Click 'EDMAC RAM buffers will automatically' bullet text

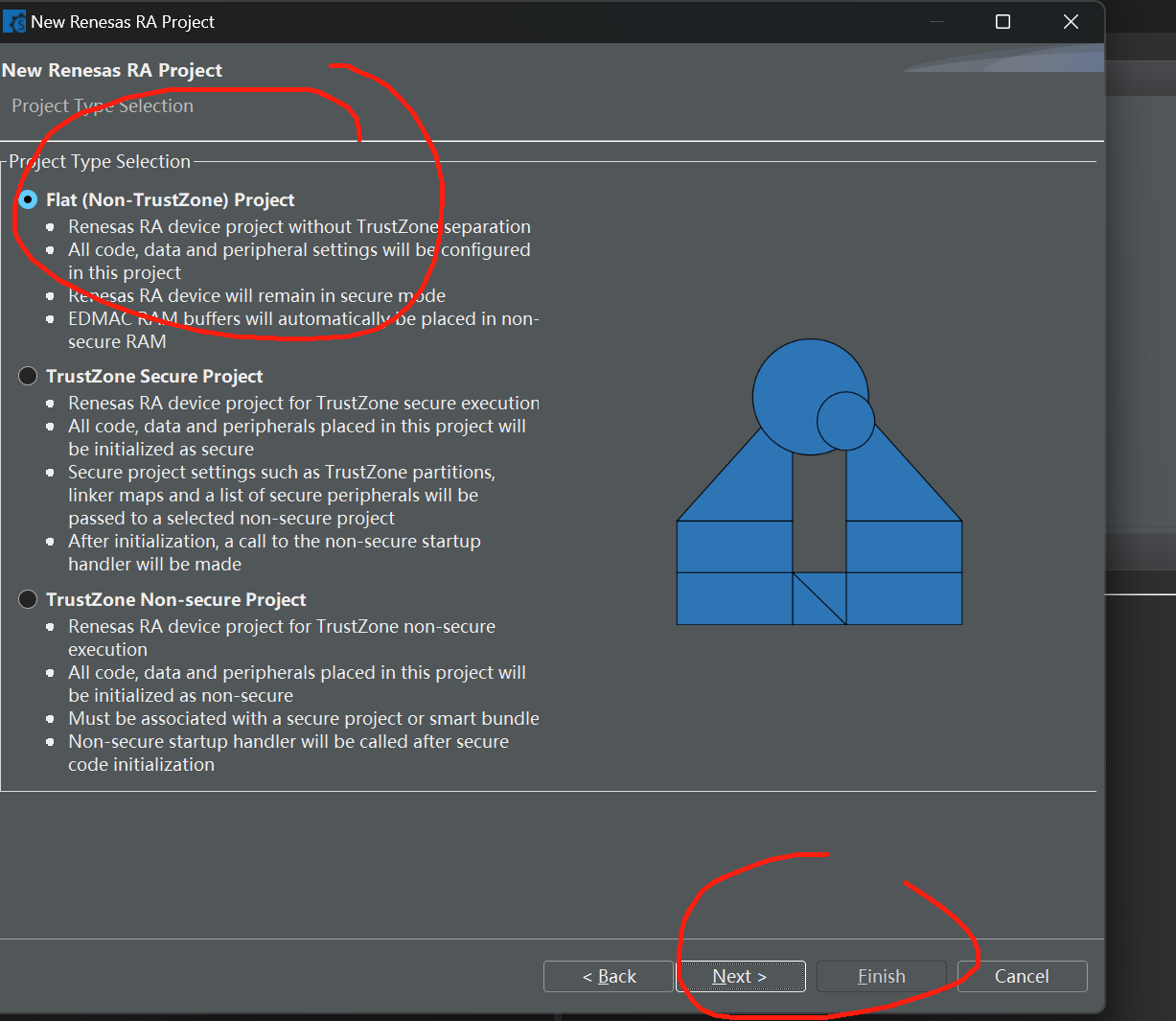tap(304, 330)
